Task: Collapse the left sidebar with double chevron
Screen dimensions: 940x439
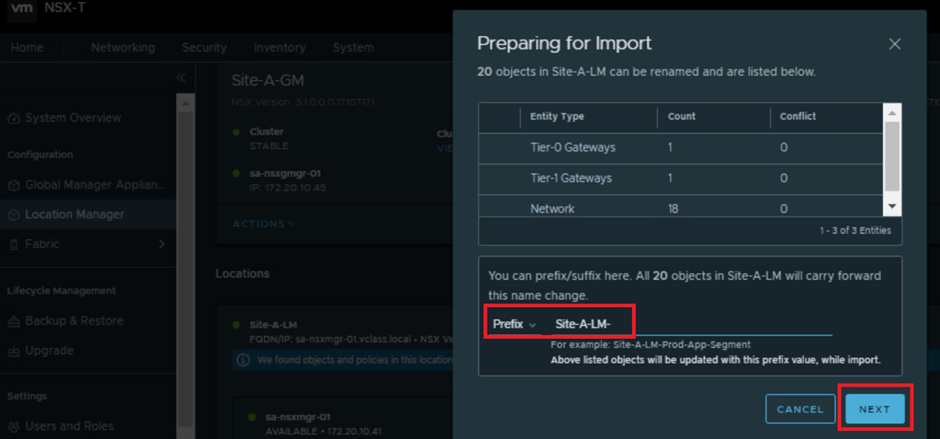Action: click(x=181, y=78)
